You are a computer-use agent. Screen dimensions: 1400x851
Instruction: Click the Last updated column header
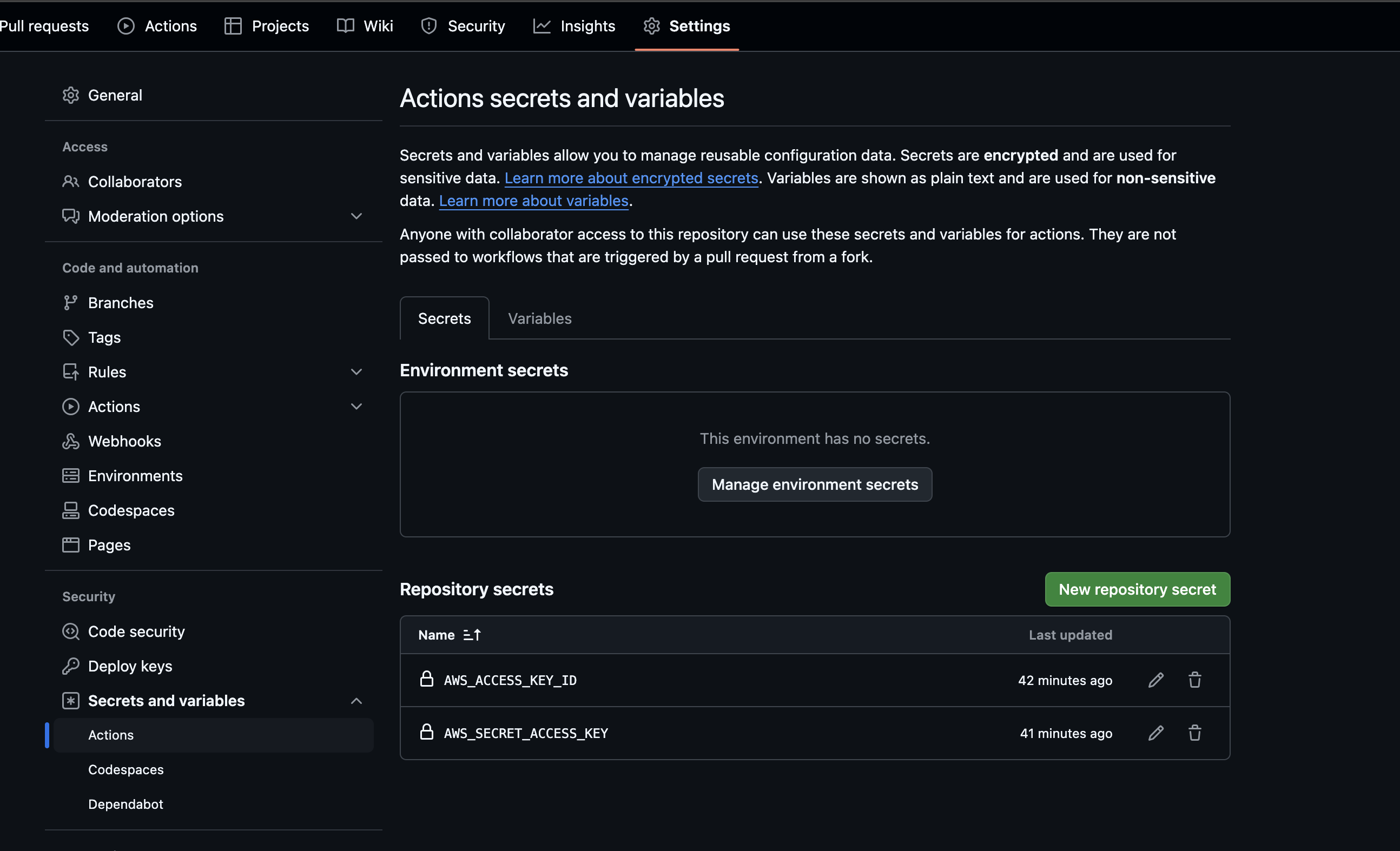tap(1070, 635)
